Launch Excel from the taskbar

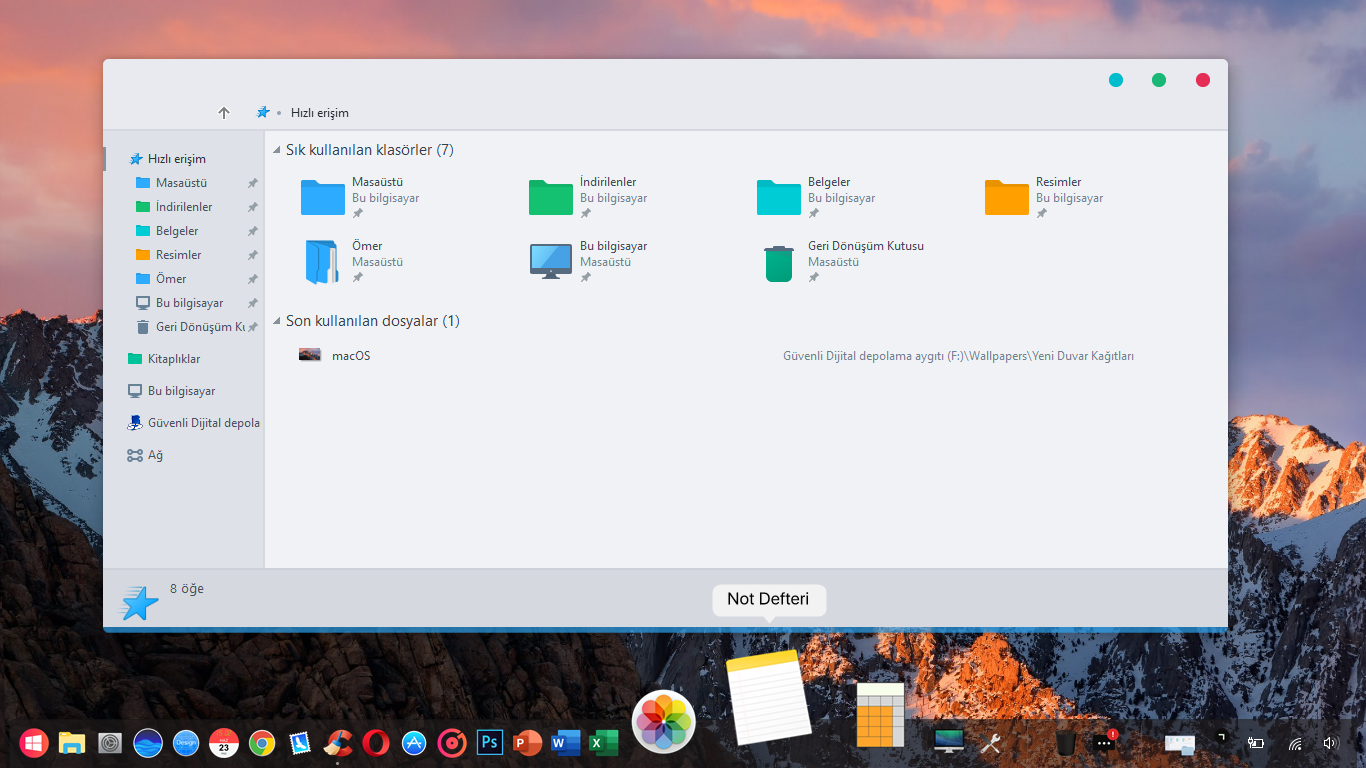tap(603, 743)
